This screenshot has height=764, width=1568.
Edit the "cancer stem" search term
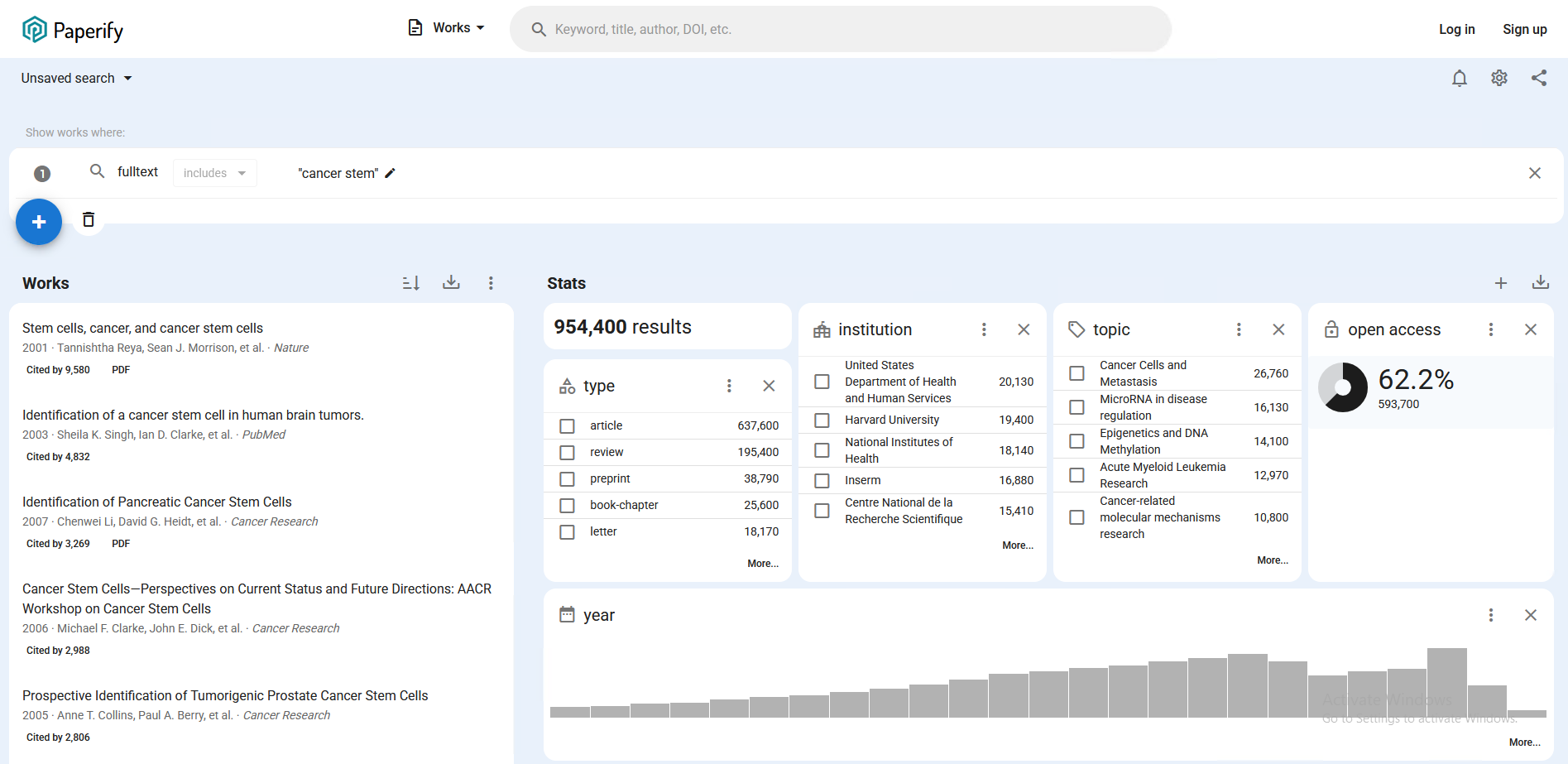(391, 173)
